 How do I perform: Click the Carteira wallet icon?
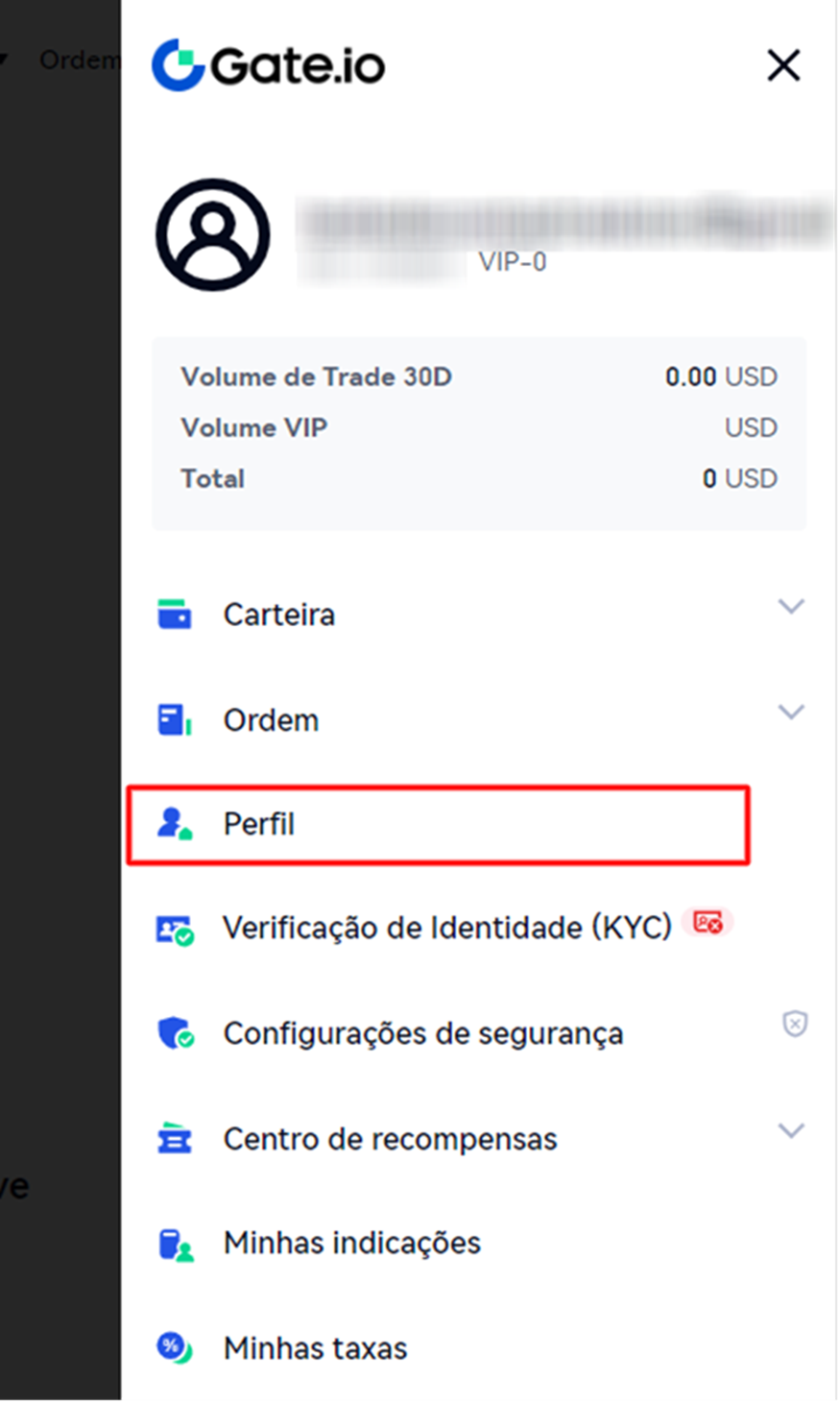point(174,614)
